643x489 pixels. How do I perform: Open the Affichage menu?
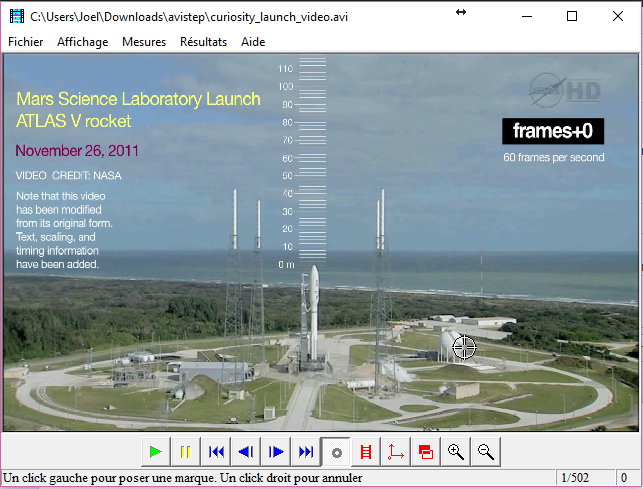(83, 42)
